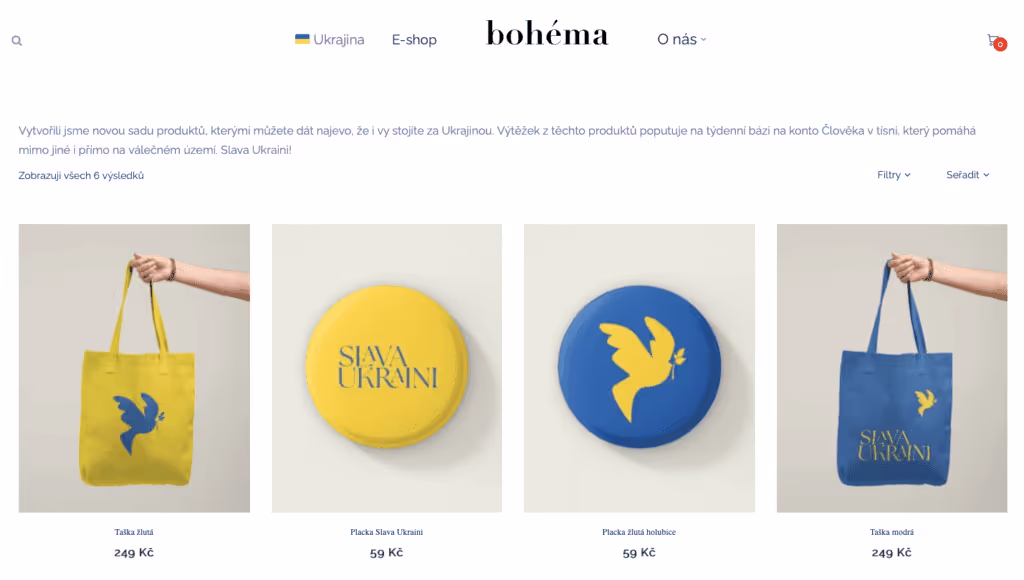Open the Placka Slava Ukraini product title

click(x=387, y=532)
